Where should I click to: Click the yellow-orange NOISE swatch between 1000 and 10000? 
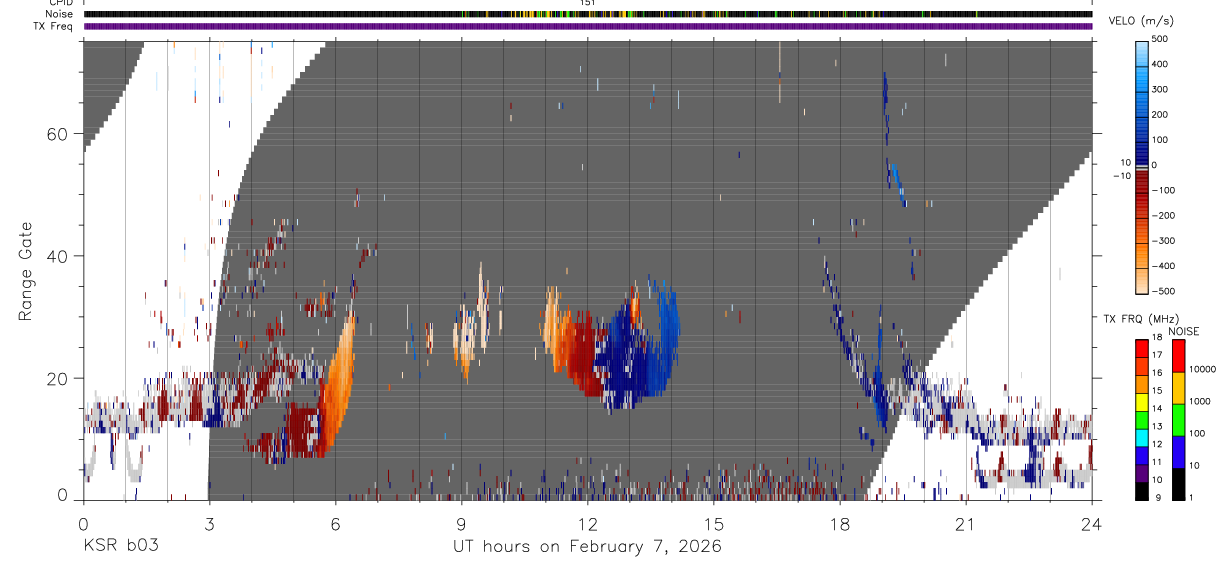tap(1178, 388)
